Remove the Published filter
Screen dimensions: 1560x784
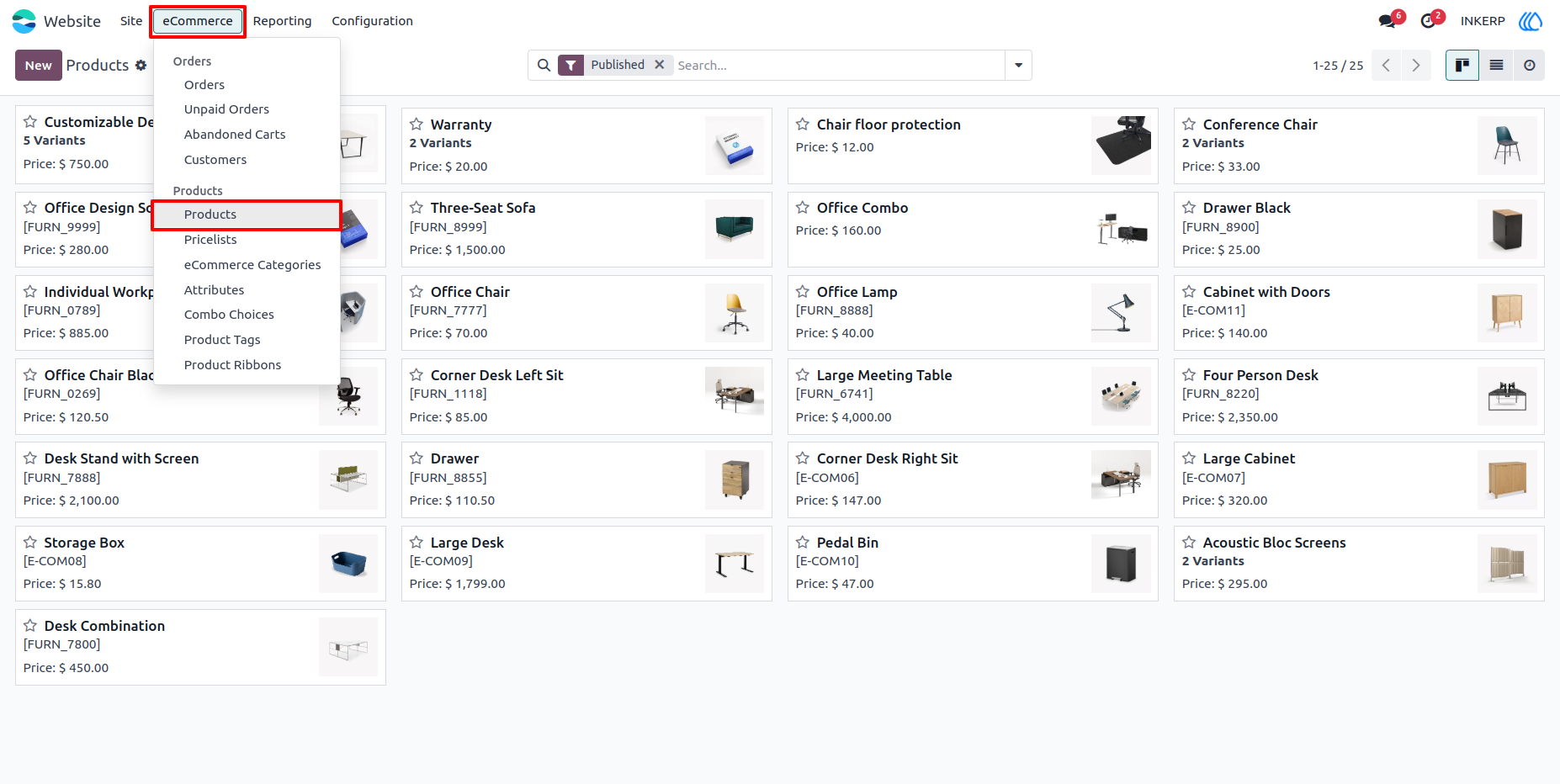(x=660, y=65)
